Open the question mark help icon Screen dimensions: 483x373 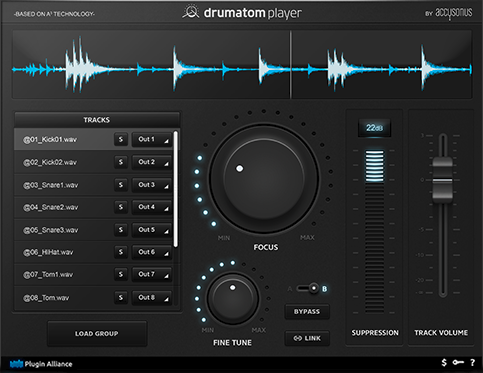(472, 363)
